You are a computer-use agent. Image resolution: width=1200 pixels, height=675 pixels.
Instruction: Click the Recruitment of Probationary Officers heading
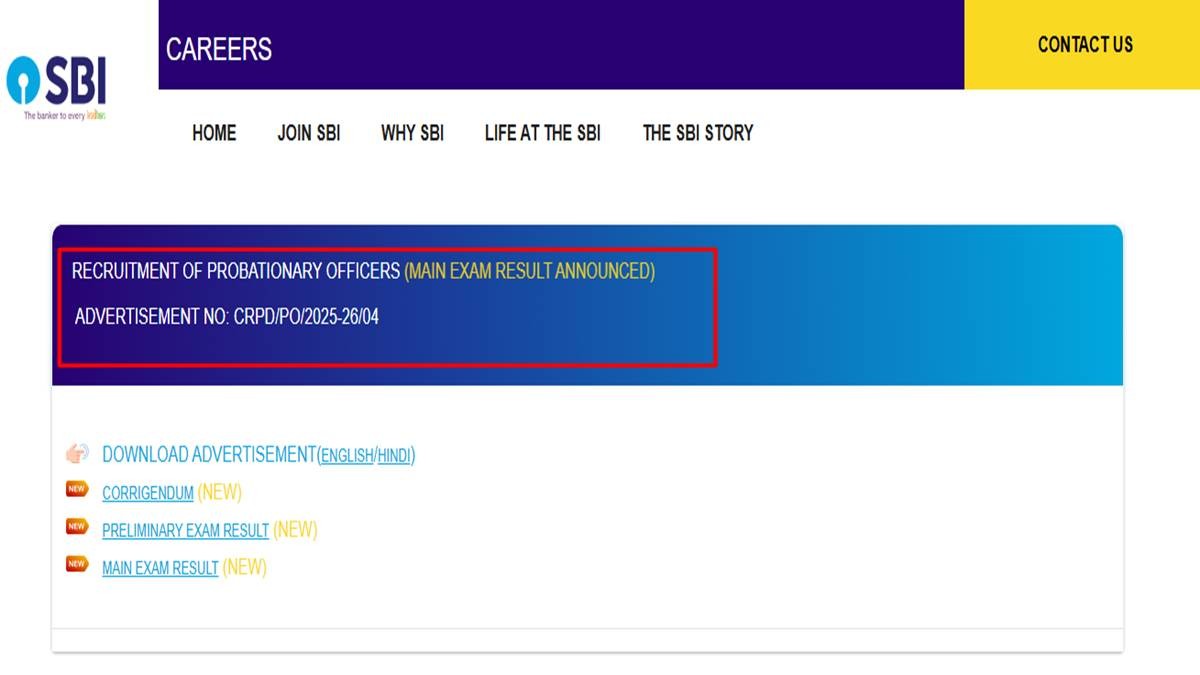click(237, 271)
